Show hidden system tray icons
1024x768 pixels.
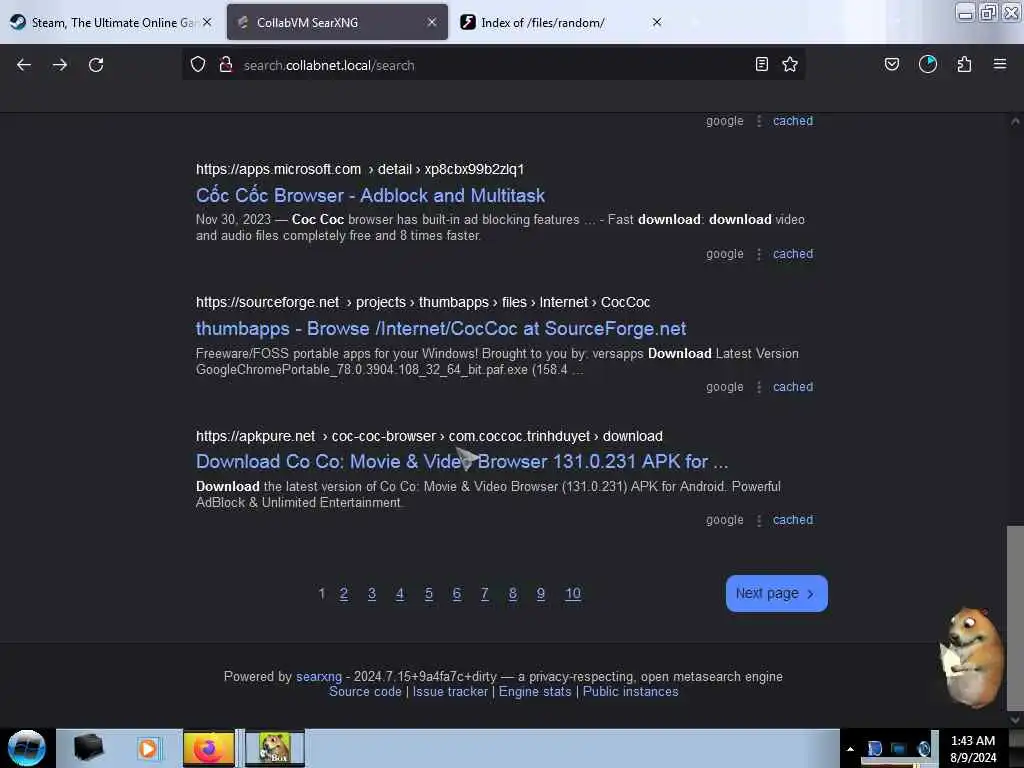pyautogui.click(x=850, y=749)
